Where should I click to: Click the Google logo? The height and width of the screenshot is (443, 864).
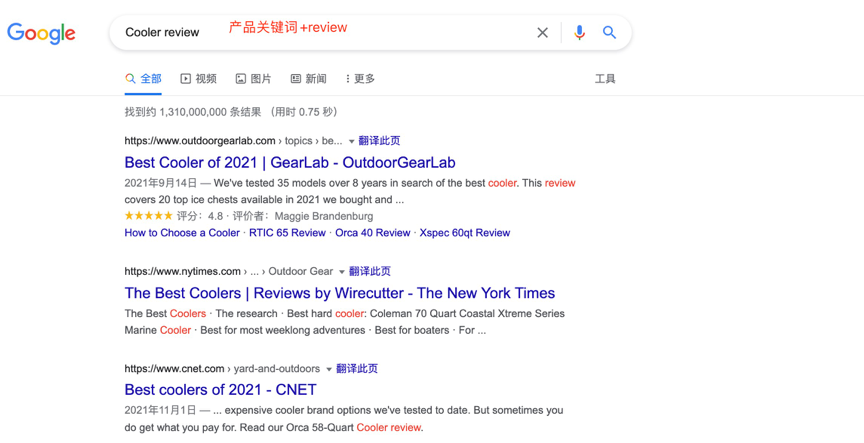pyautogui.click(x=41, y=34)
